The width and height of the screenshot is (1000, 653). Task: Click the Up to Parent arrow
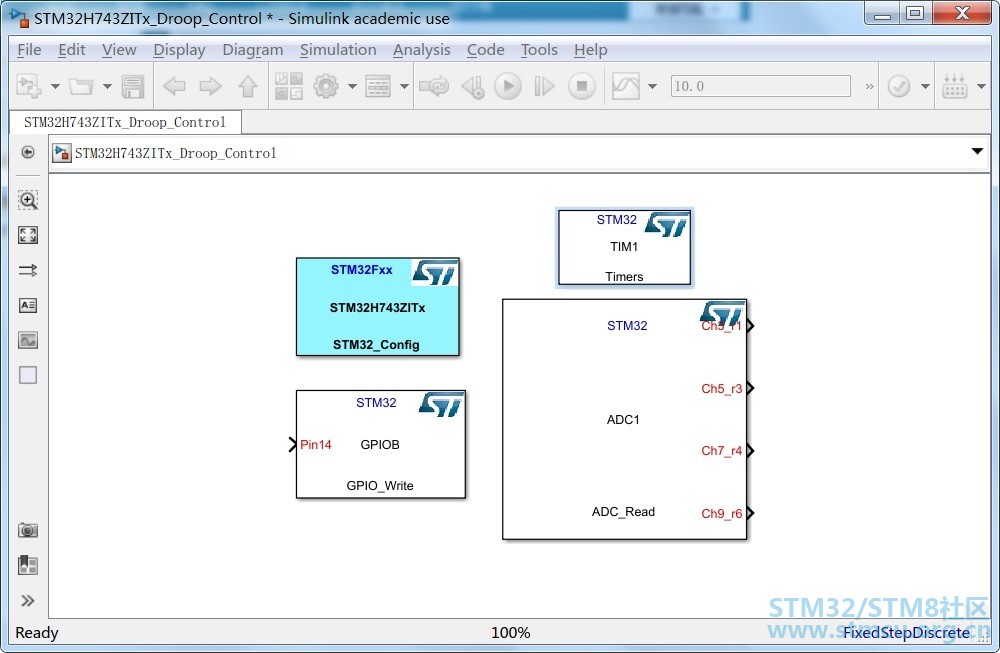click(247, 86)
